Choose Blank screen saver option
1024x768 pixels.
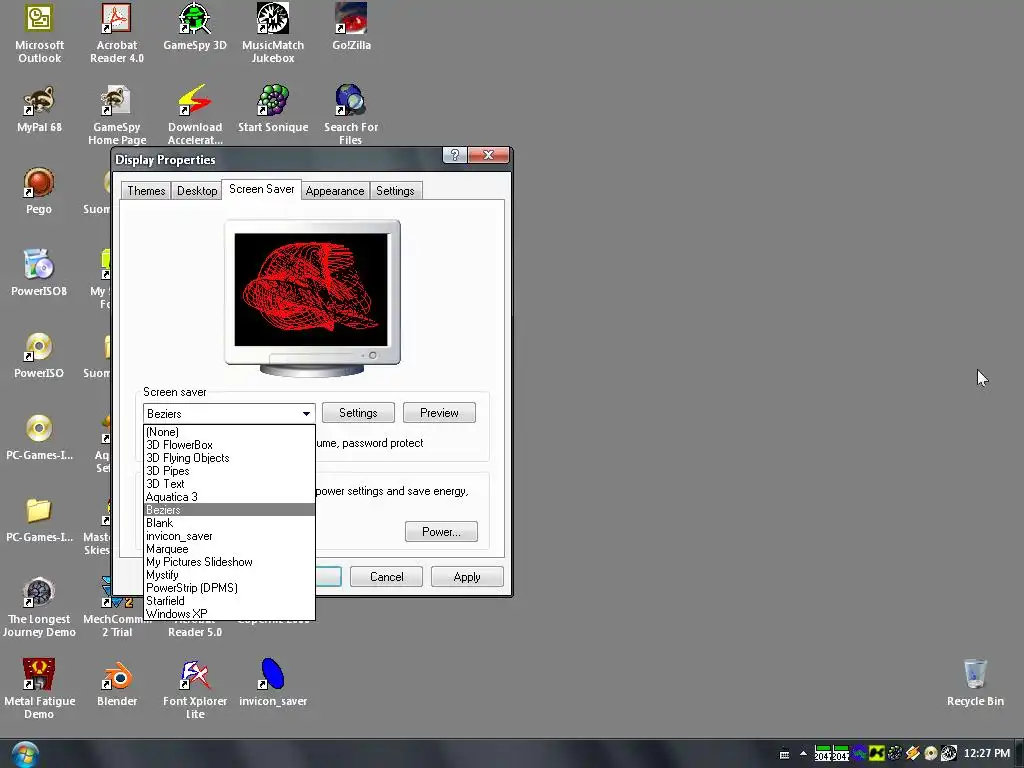[x=229, y=523]
